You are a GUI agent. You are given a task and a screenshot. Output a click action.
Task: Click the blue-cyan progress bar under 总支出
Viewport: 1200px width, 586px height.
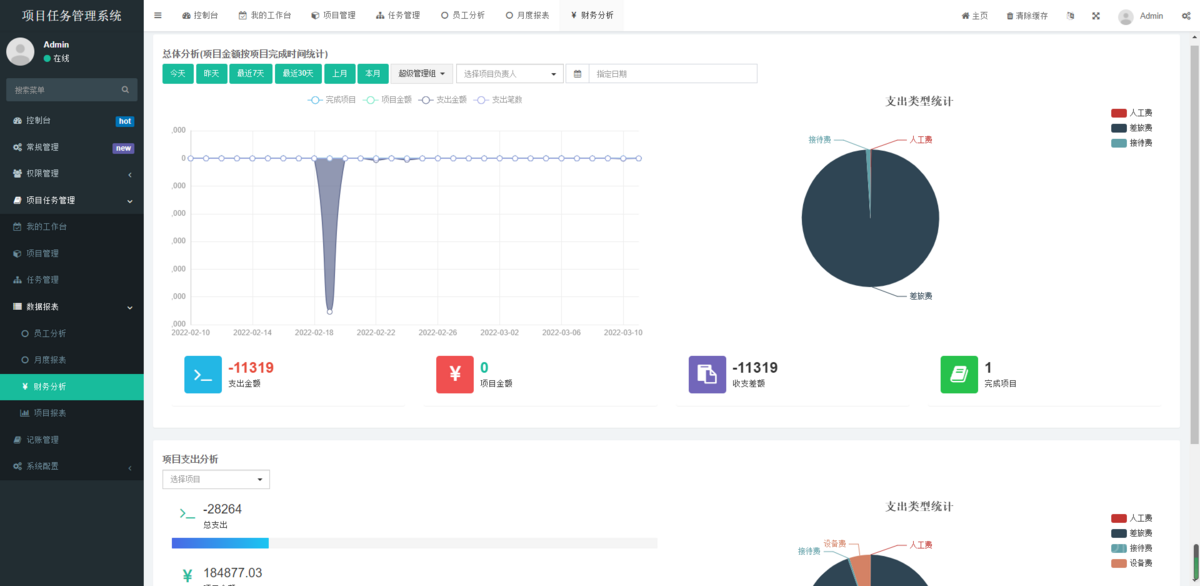click(x=220, y=541)
